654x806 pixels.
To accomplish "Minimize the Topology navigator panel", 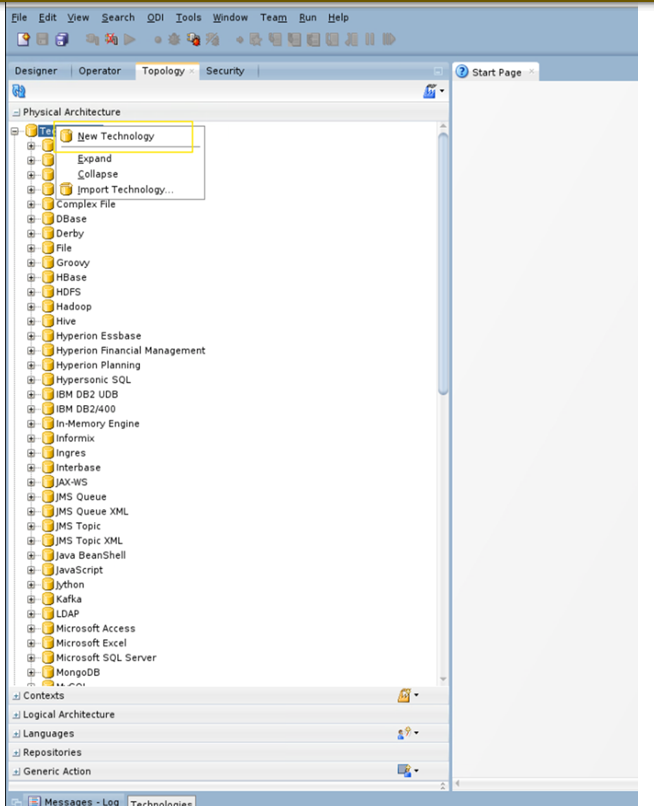I will pyautogui.click(x=438, y=71).
